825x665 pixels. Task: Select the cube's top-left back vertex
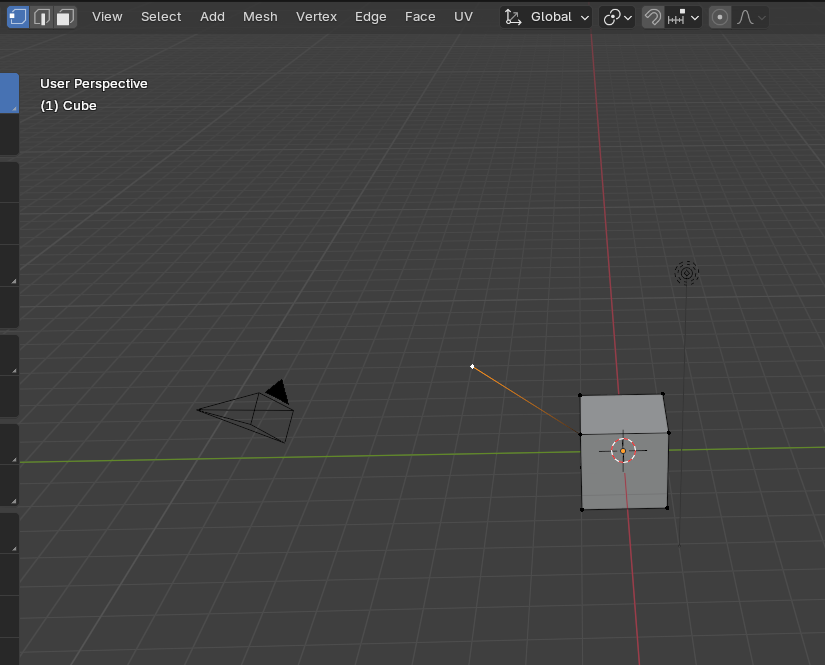(580, 395)
